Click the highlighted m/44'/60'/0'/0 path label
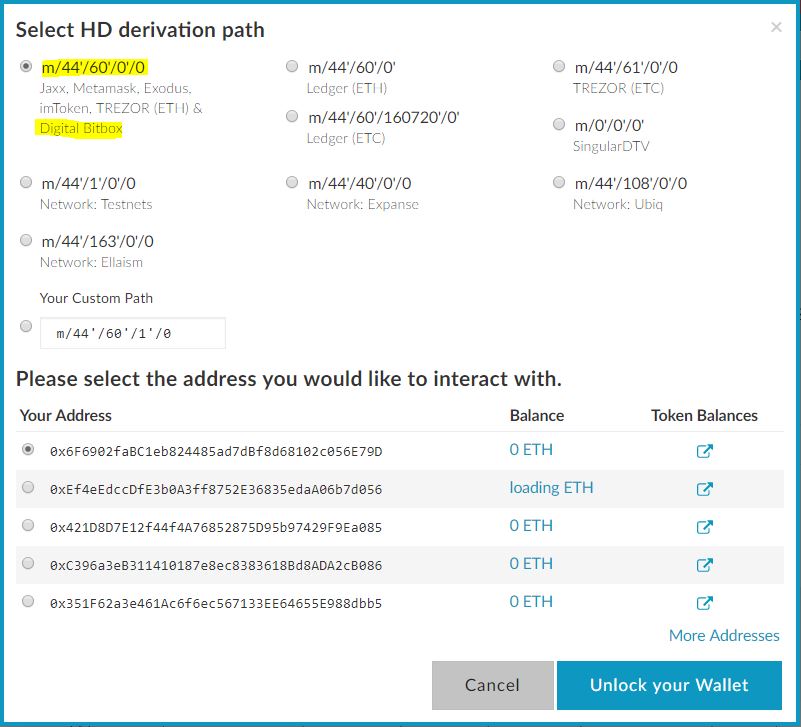 (94, 67)
